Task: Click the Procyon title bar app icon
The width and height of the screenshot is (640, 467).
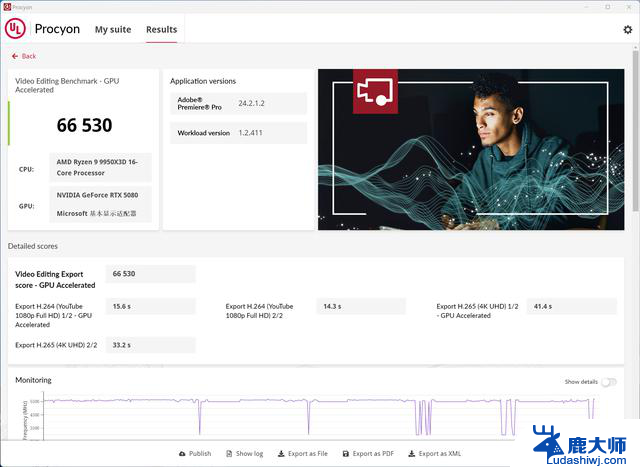Action: tap(7, 7)
